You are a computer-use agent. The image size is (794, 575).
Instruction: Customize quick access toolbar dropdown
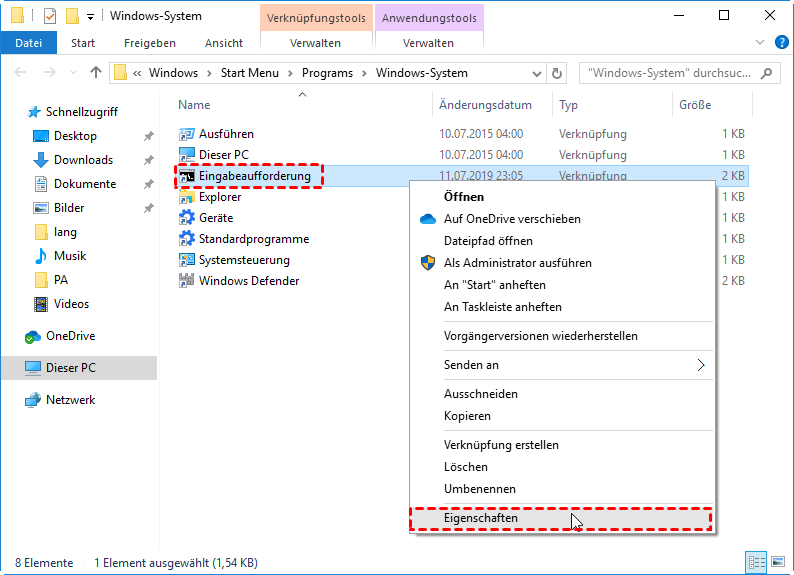click(90, 17)
